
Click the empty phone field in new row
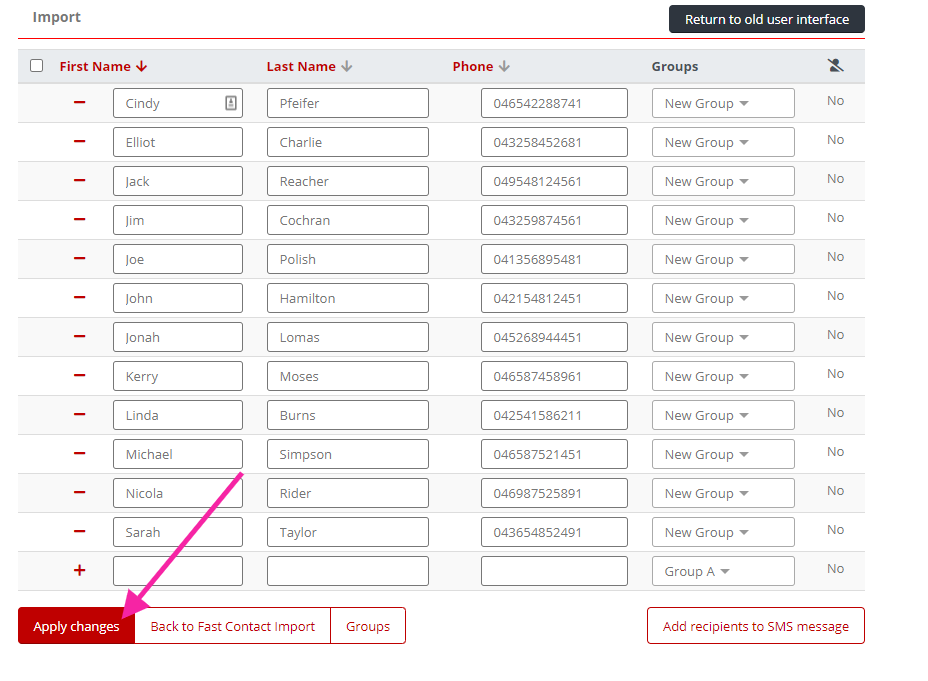pos(554,572)
